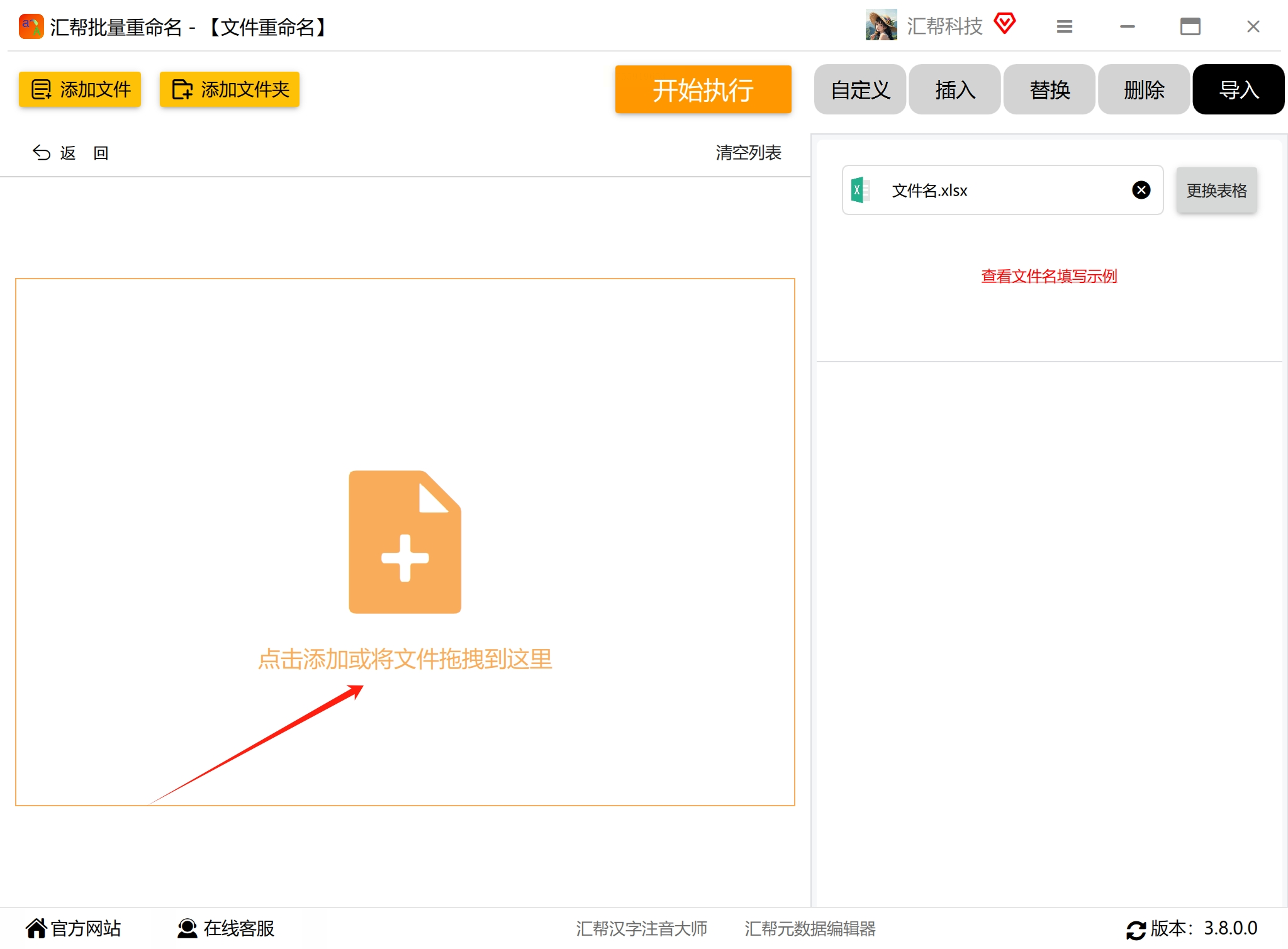1288x949 pixels.
Task: Switch to the 插入 tab
Action: (x=955, y=89)
